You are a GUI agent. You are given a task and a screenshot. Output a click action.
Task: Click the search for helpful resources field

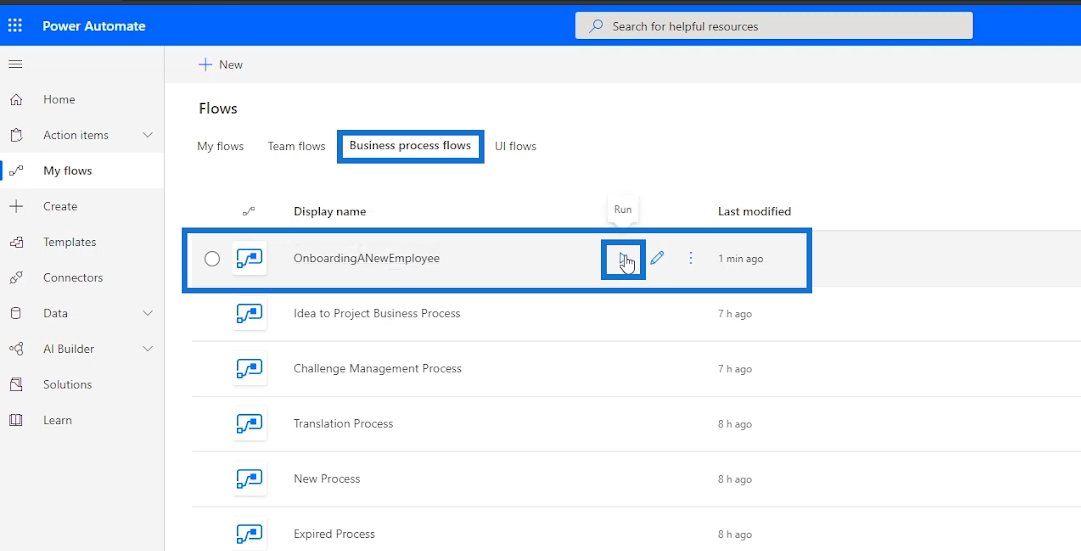click(774, 26)
